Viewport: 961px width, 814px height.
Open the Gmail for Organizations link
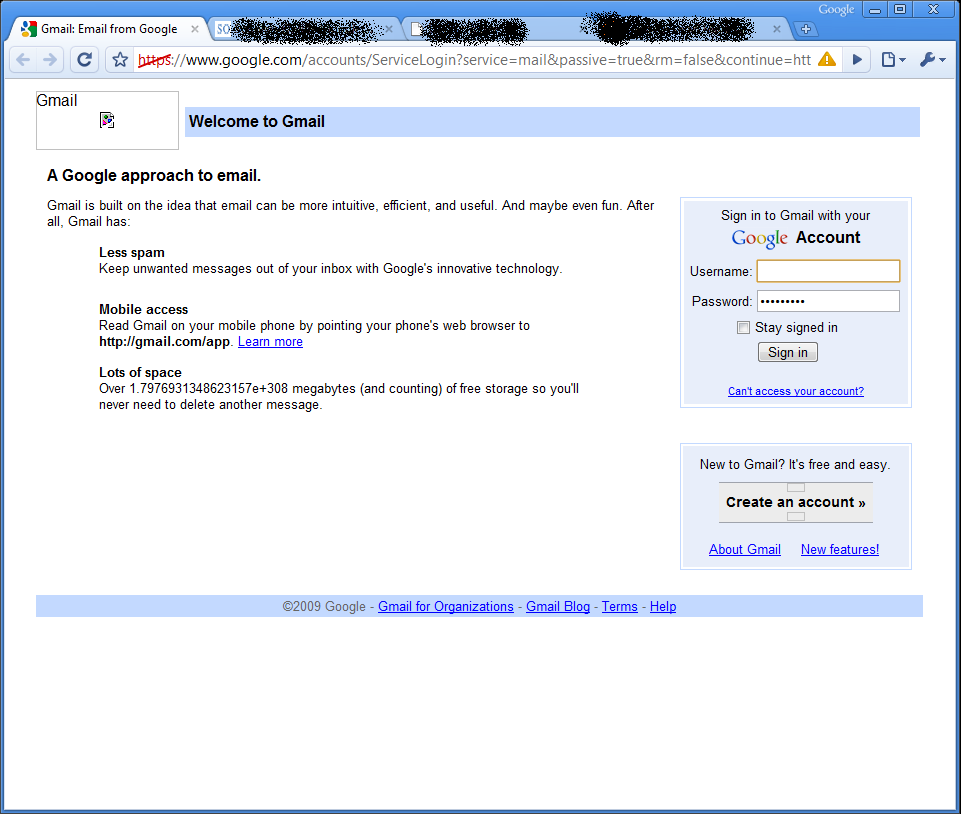click(x=446, y=606)
